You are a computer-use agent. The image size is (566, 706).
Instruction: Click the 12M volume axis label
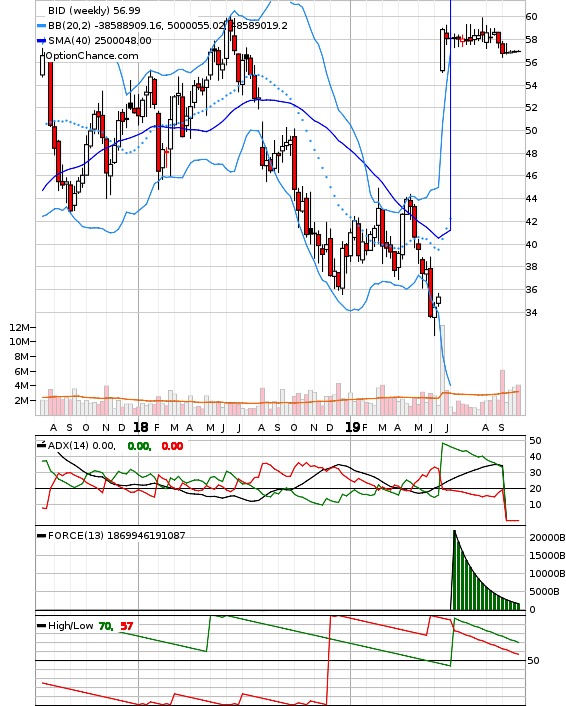pos(19,327)
